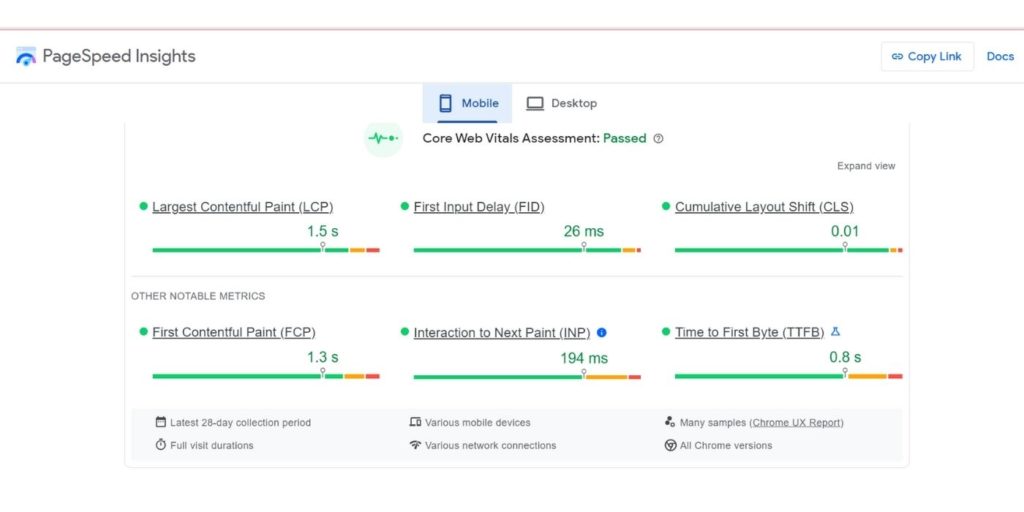Click the OTHER NOTABLE METRICS heading
This screenshot has width=1024, height=512.
pos(198,296)
